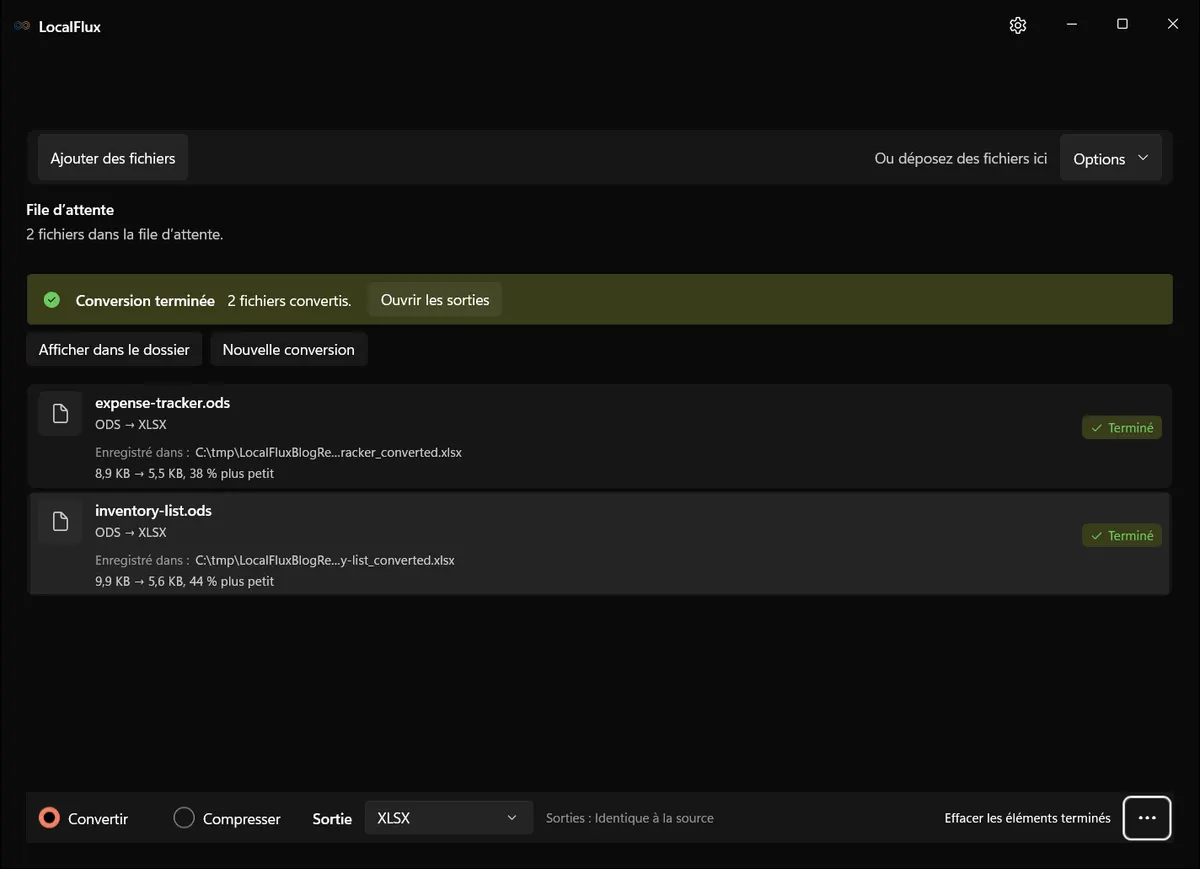Click the 'File d'attente' heading

point(70,210)
